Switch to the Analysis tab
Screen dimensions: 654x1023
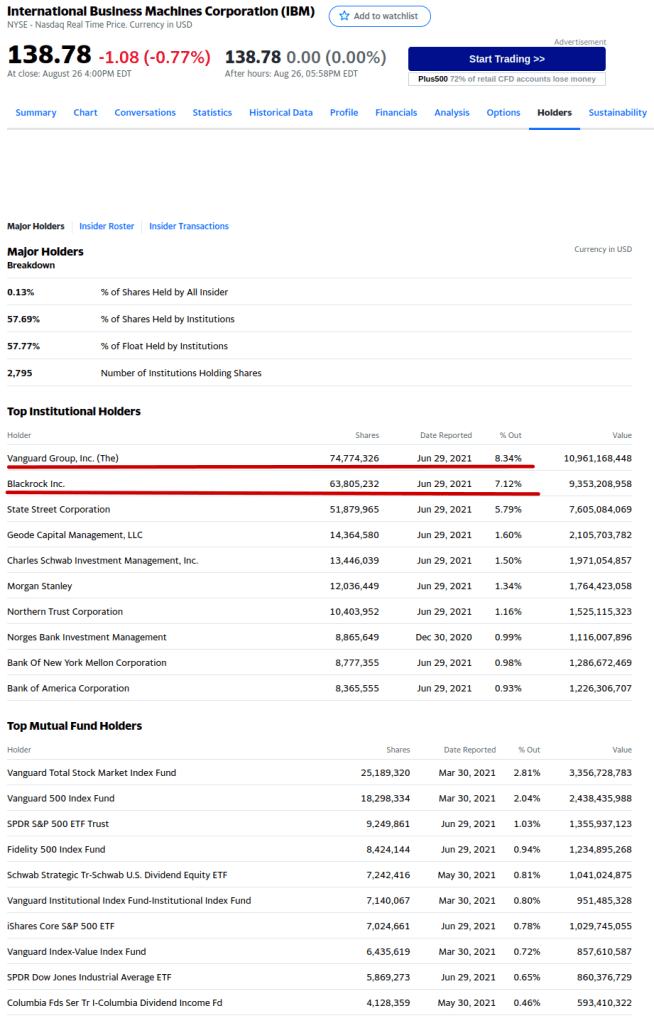click(x=452, y=113)
